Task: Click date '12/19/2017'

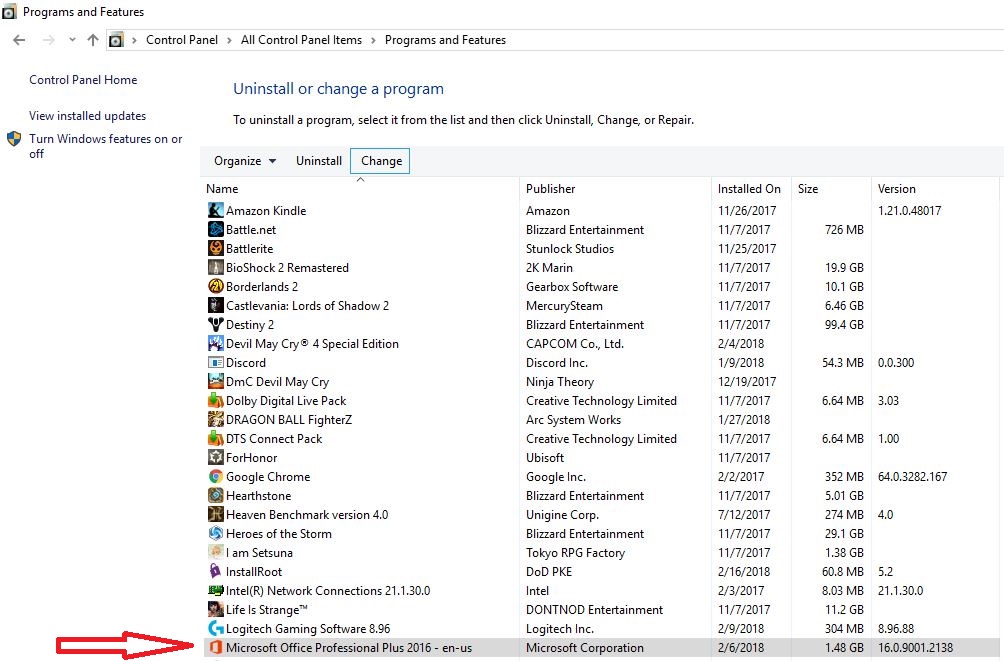Action: (747, 382)
